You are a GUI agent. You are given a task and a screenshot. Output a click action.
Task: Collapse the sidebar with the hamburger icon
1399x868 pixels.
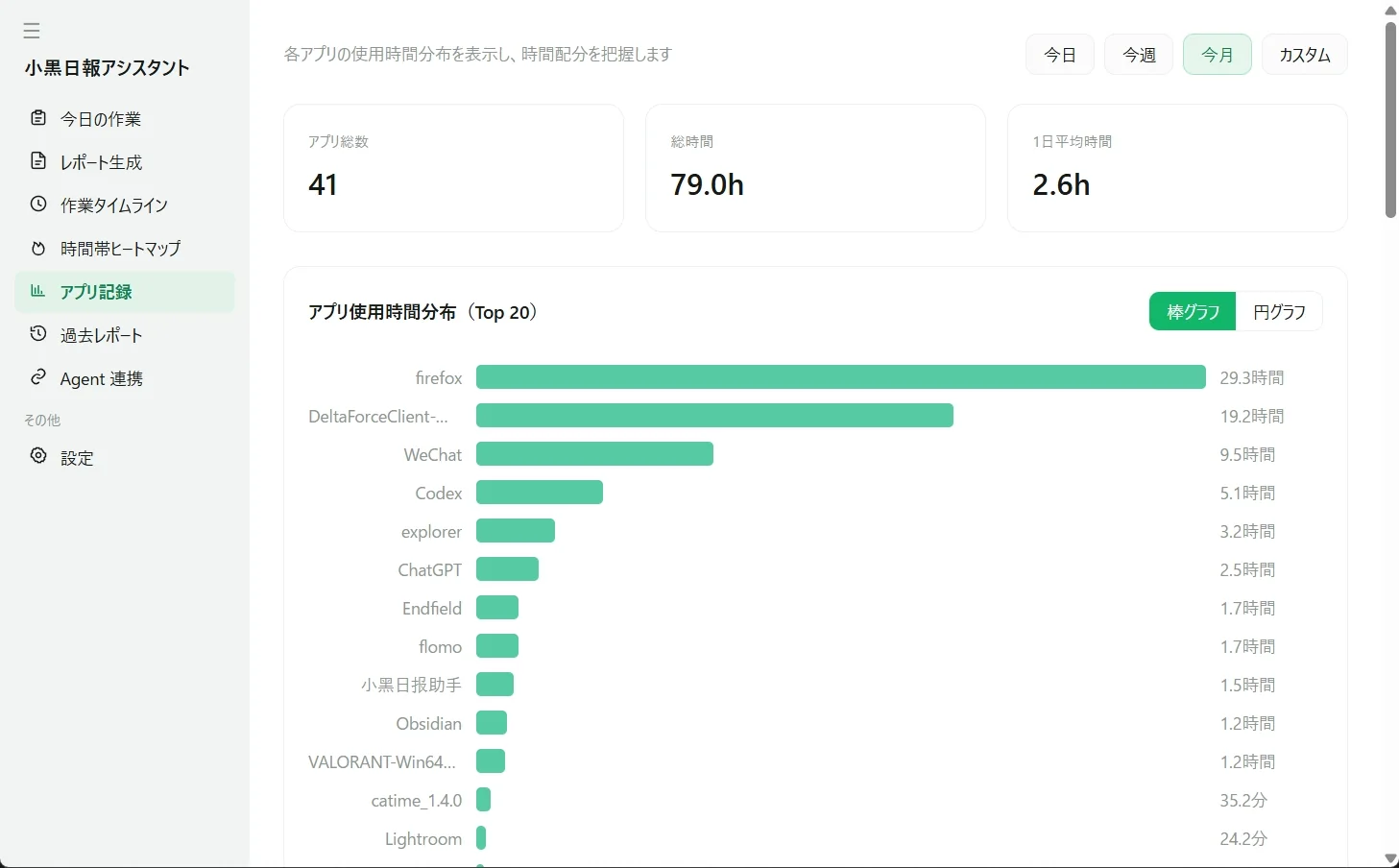tap(32, 31)
